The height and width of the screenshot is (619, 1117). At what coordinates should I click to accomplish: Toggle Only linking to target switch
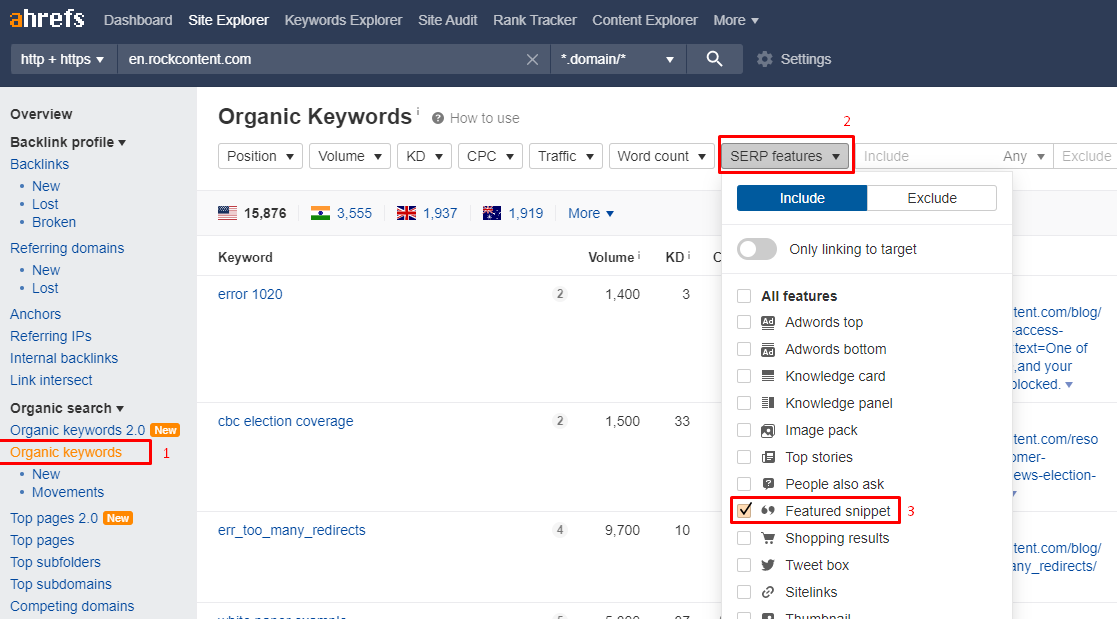[x=757, y=249]
